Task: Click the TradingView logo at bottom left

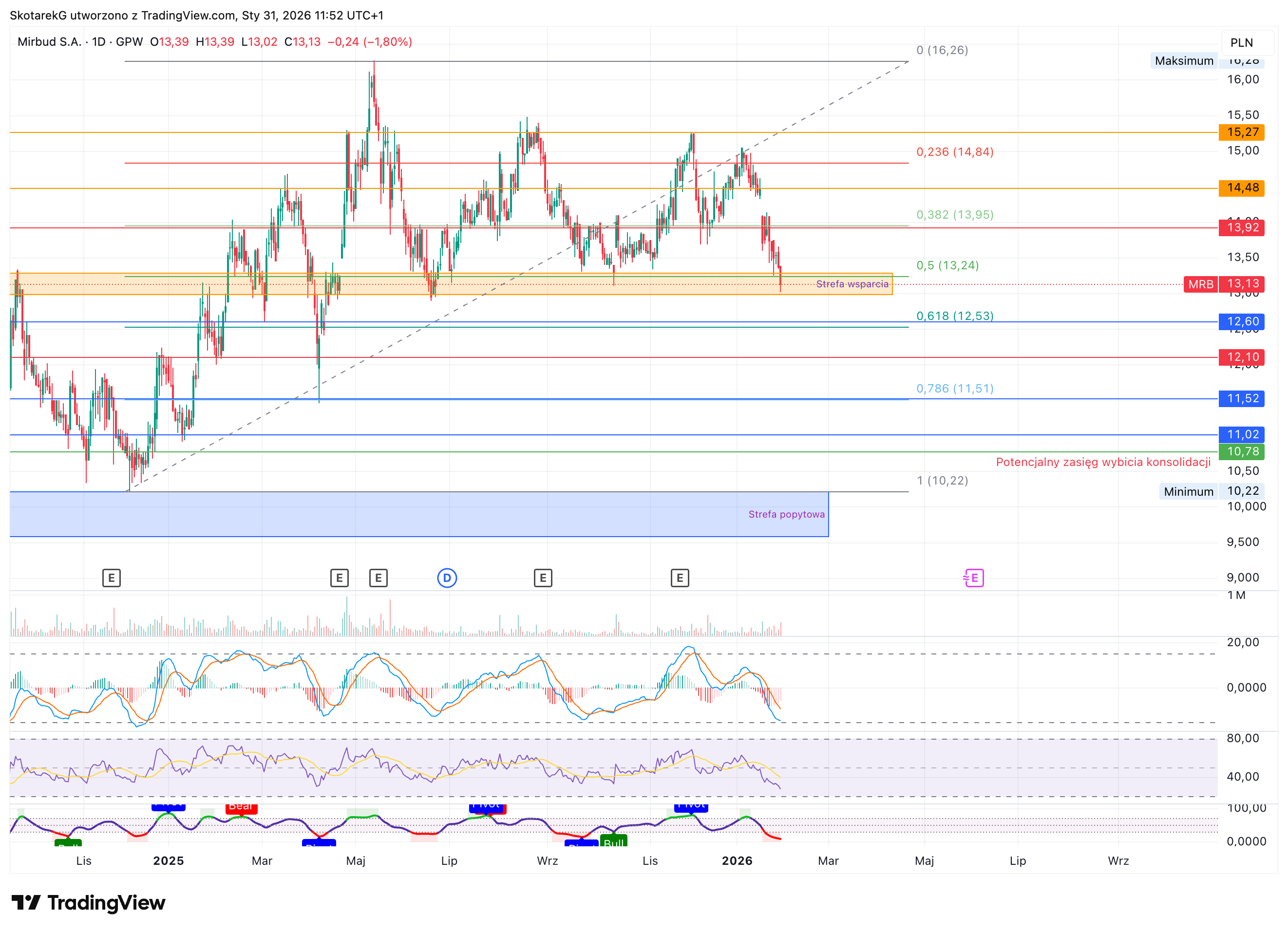Action: (x=88, y=902)
